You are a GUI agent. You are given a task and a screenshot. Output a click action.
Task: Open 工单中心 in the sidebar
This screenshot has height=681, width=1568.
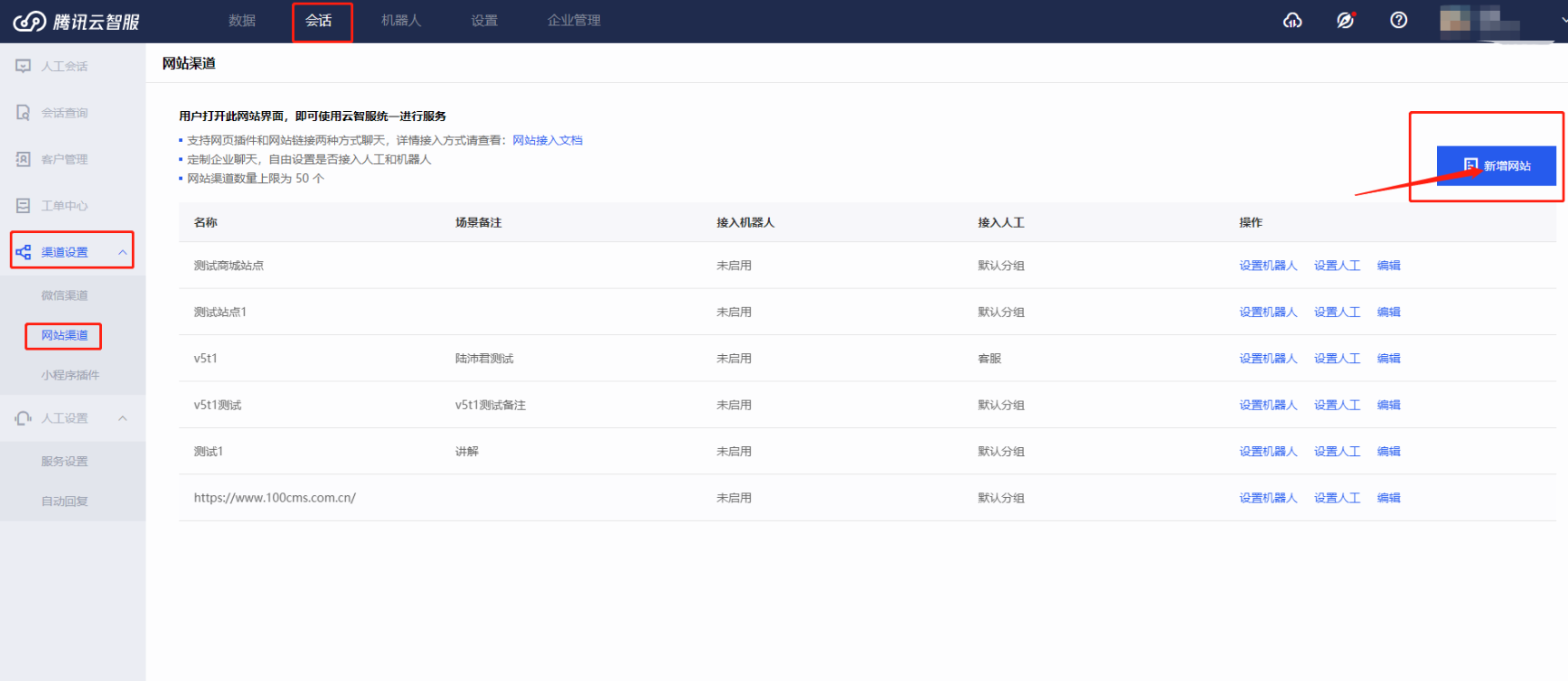64,206
